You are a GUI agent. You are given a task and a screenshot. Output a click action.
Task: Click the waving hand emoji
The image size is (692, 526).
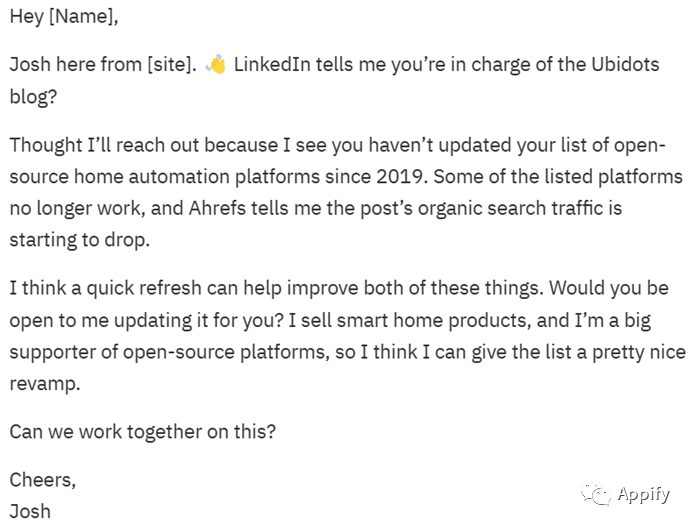click(x=216, y=64)
